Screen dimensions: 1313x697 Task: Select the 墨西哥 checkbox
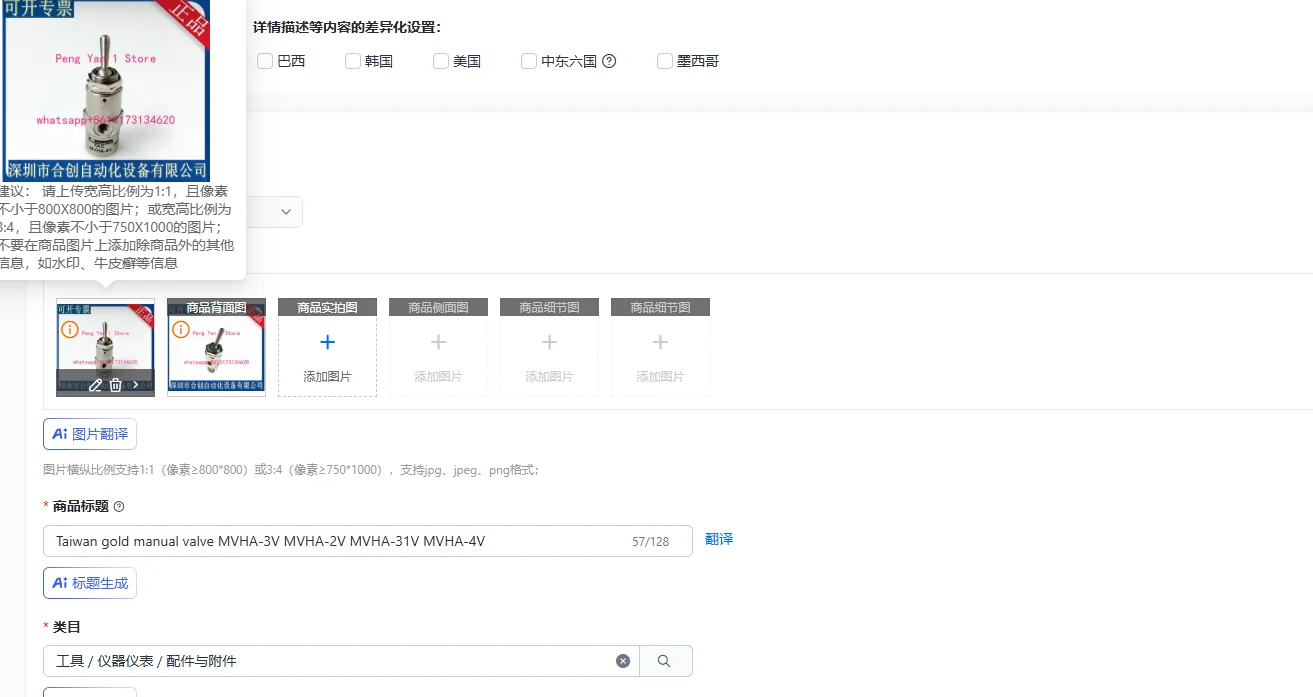[x=663, y=60]
